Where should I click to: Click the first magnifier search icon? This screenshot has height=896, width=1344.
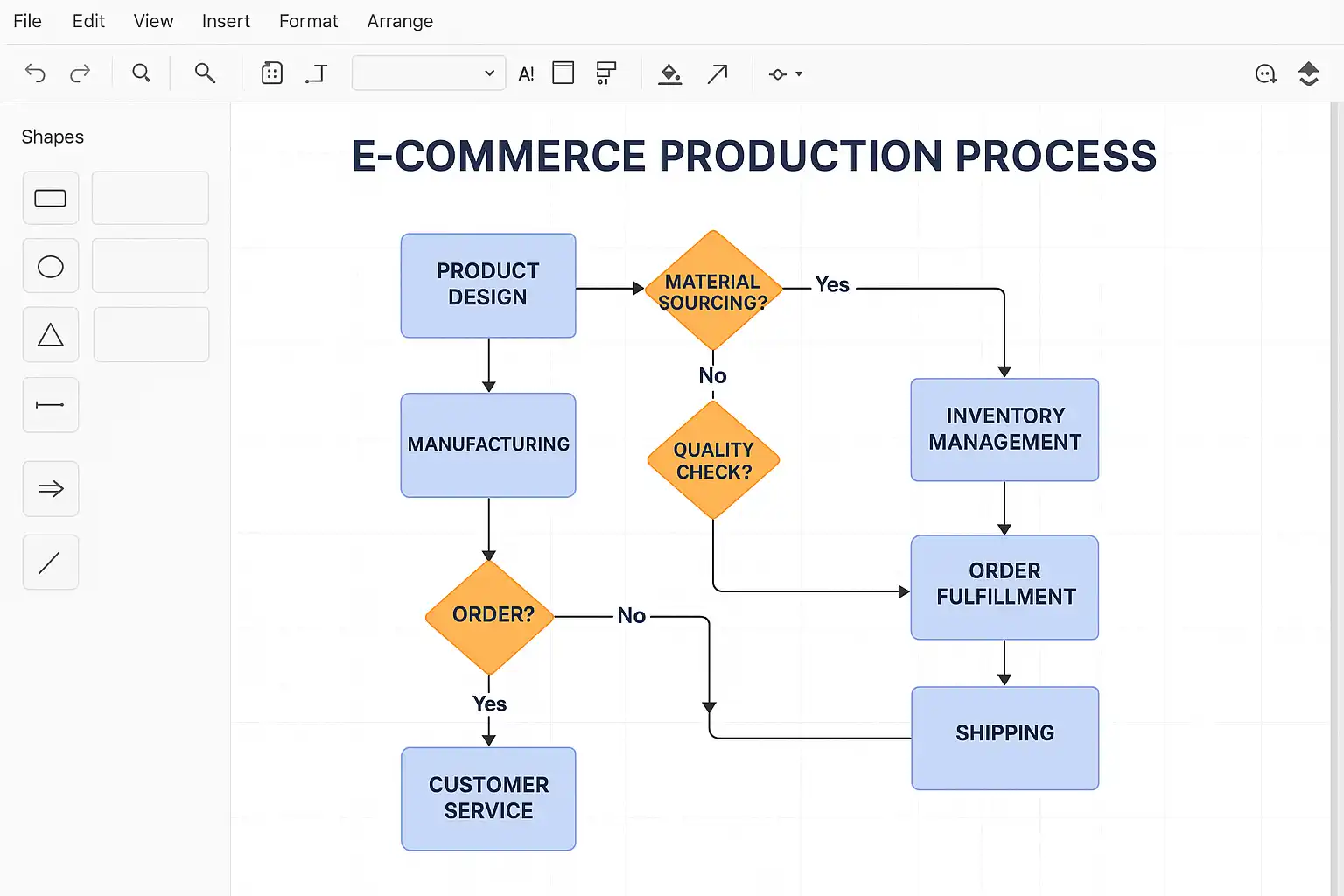point(141,73)
